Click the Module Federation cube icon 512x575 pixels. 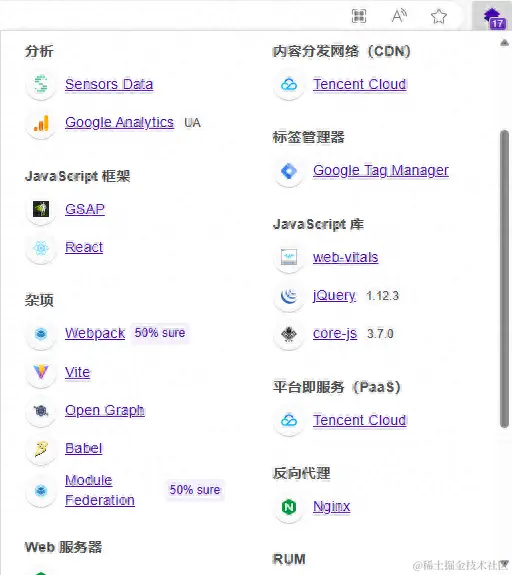41,491
